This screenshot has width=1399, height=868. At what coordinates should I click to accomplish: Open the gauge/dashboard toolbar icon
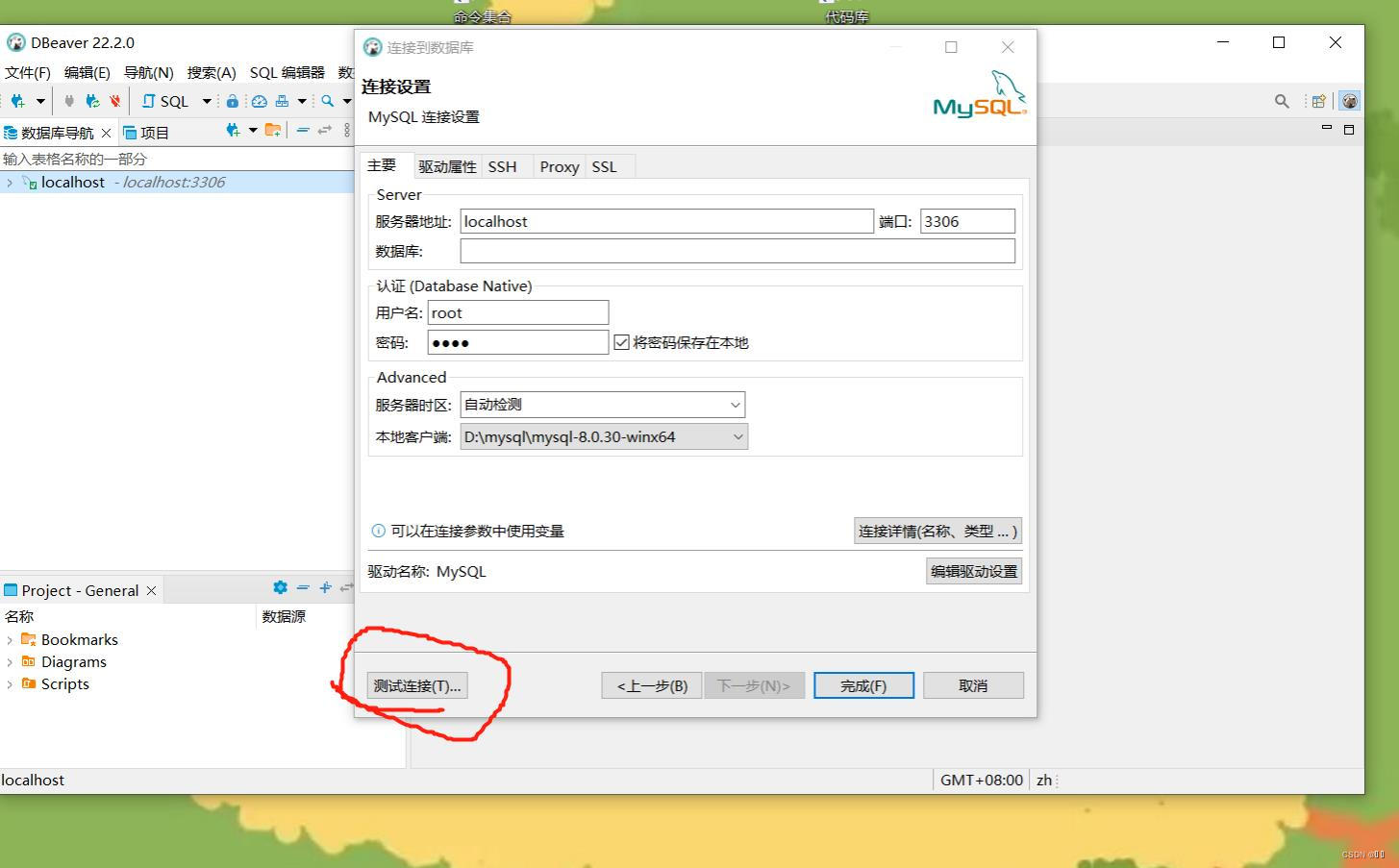point(259,100)
